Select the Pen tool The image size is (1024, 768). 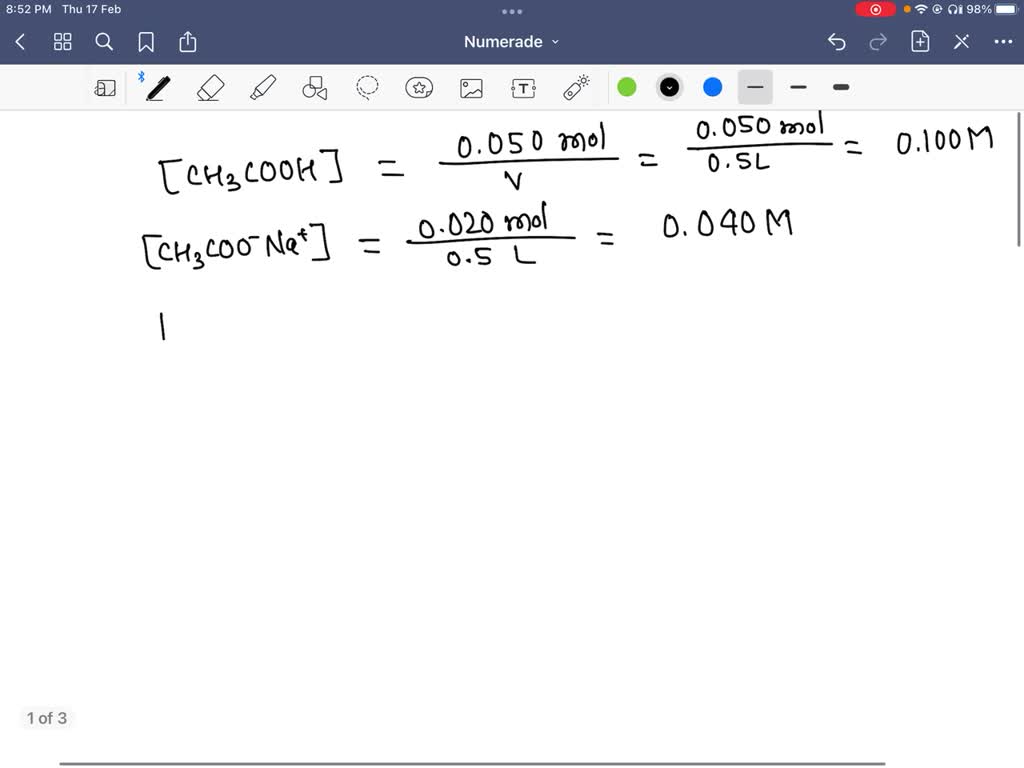(x=156, y=87)
